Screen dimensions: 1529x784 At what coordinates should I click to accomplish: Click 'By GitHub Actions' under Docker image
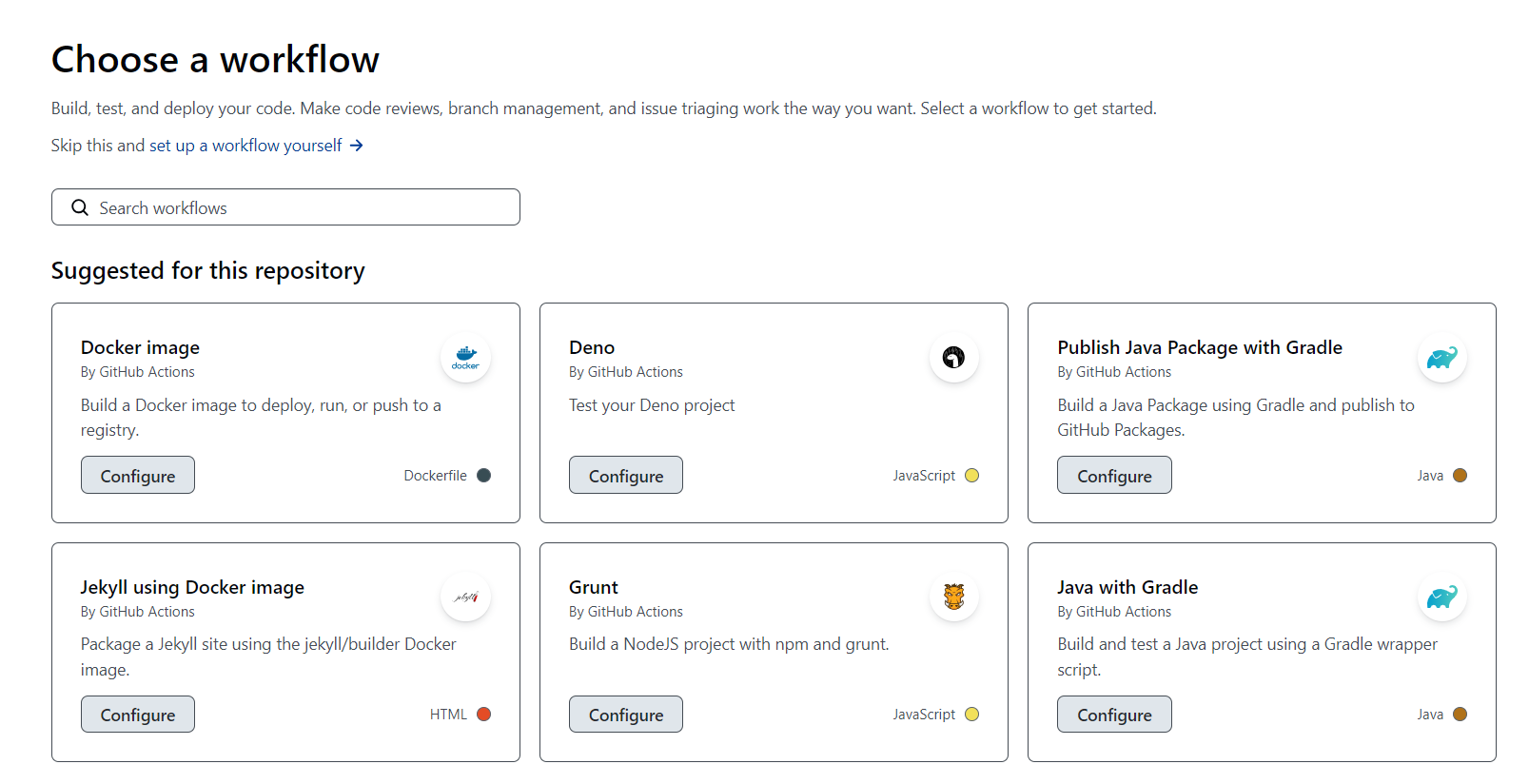138,372
